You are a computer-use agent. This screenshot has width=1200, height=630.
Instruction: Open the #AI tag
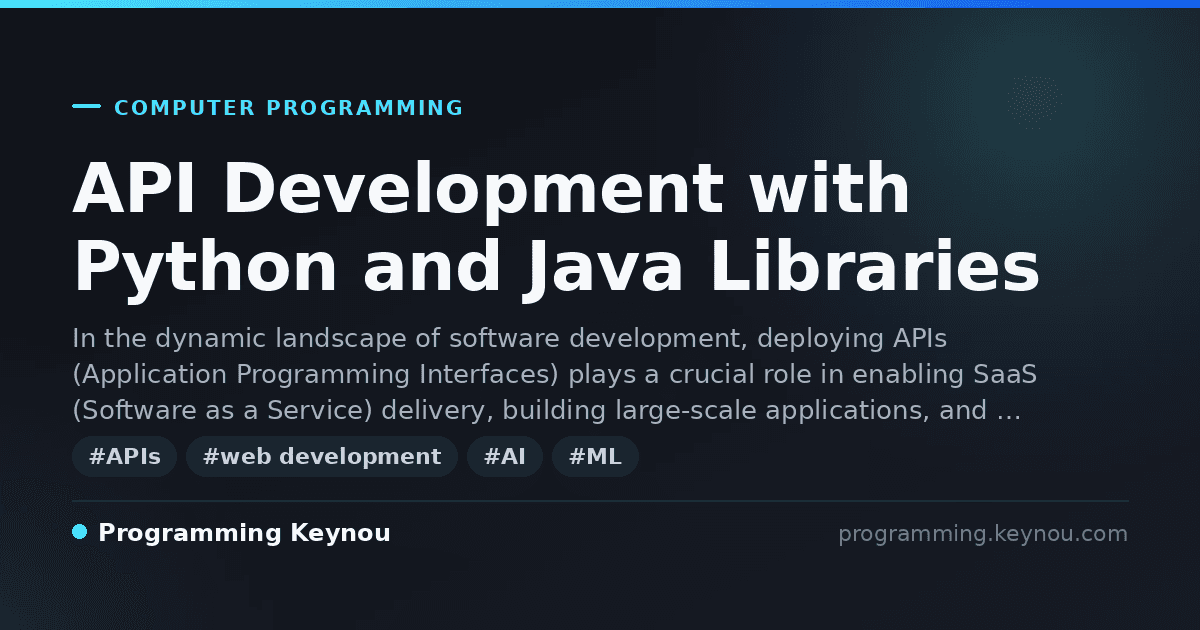505,457
